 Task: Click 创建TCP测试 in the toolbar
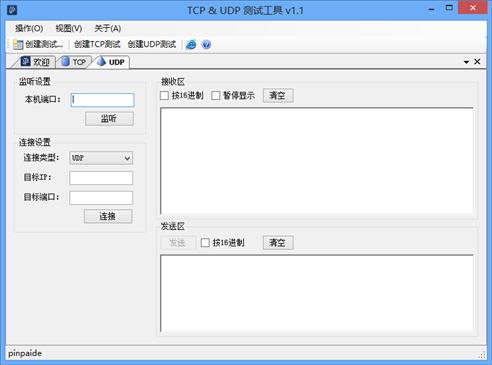click(x=97, y=44)
